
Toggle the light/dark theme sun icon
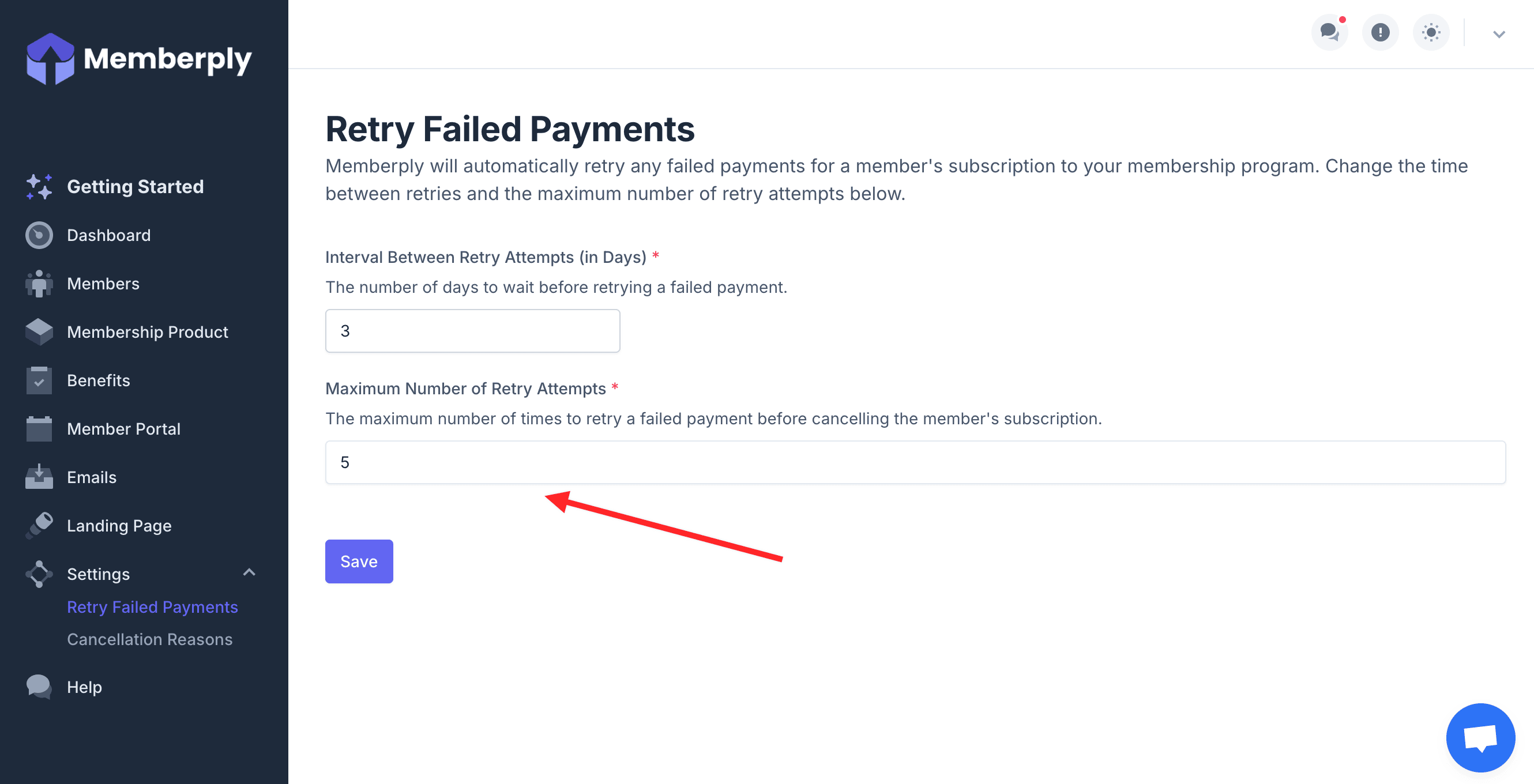[1430, 32]
